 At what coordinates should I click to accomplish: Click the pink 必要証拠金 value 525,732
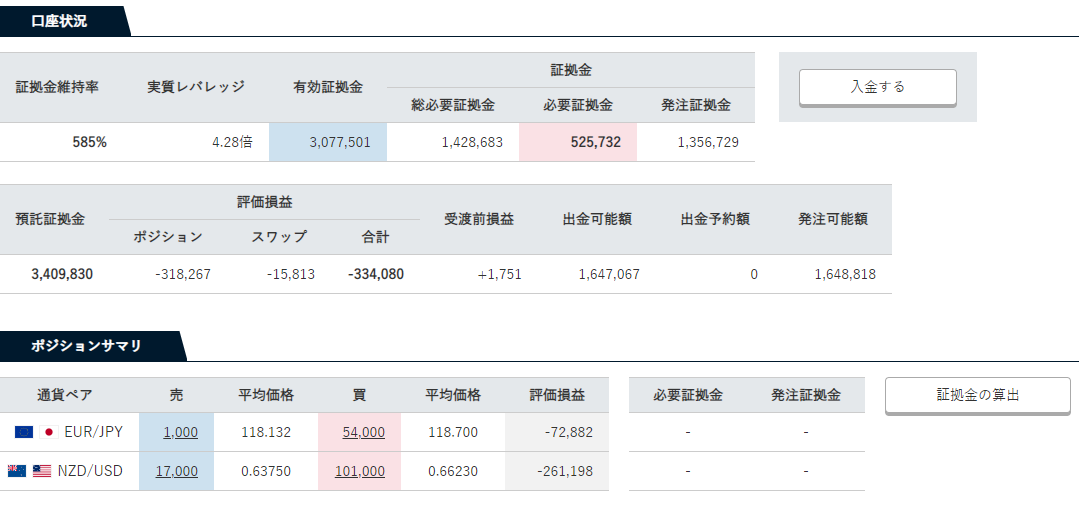tap(596, 142)
